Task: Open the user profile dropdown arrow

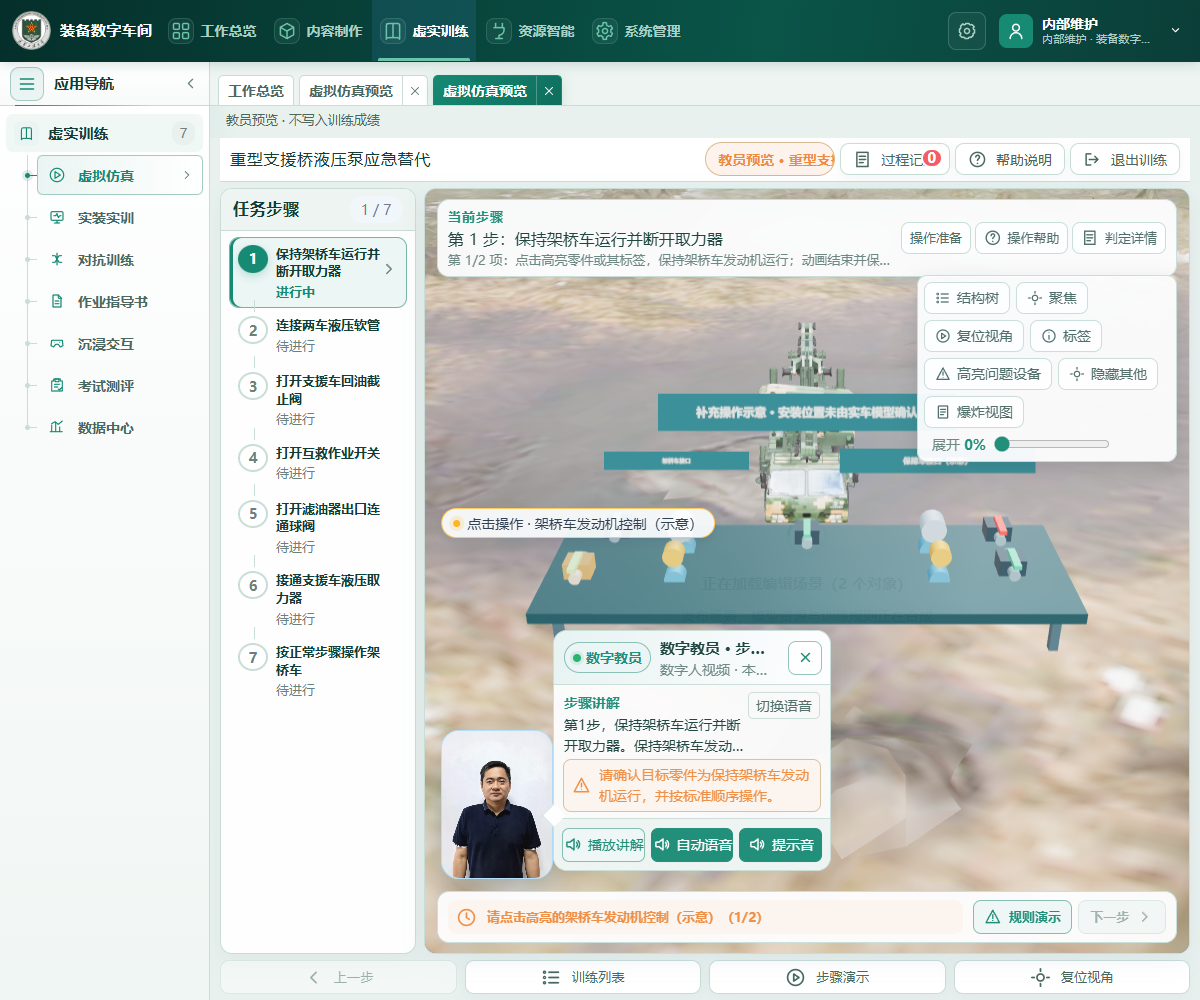Action: pos(1176,31)
